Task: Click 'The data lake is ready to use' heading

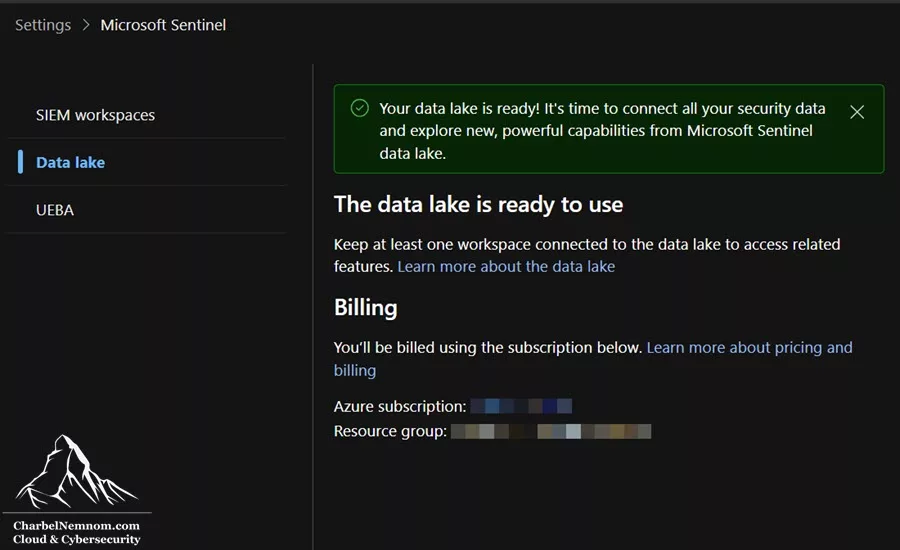Action: 479,204
